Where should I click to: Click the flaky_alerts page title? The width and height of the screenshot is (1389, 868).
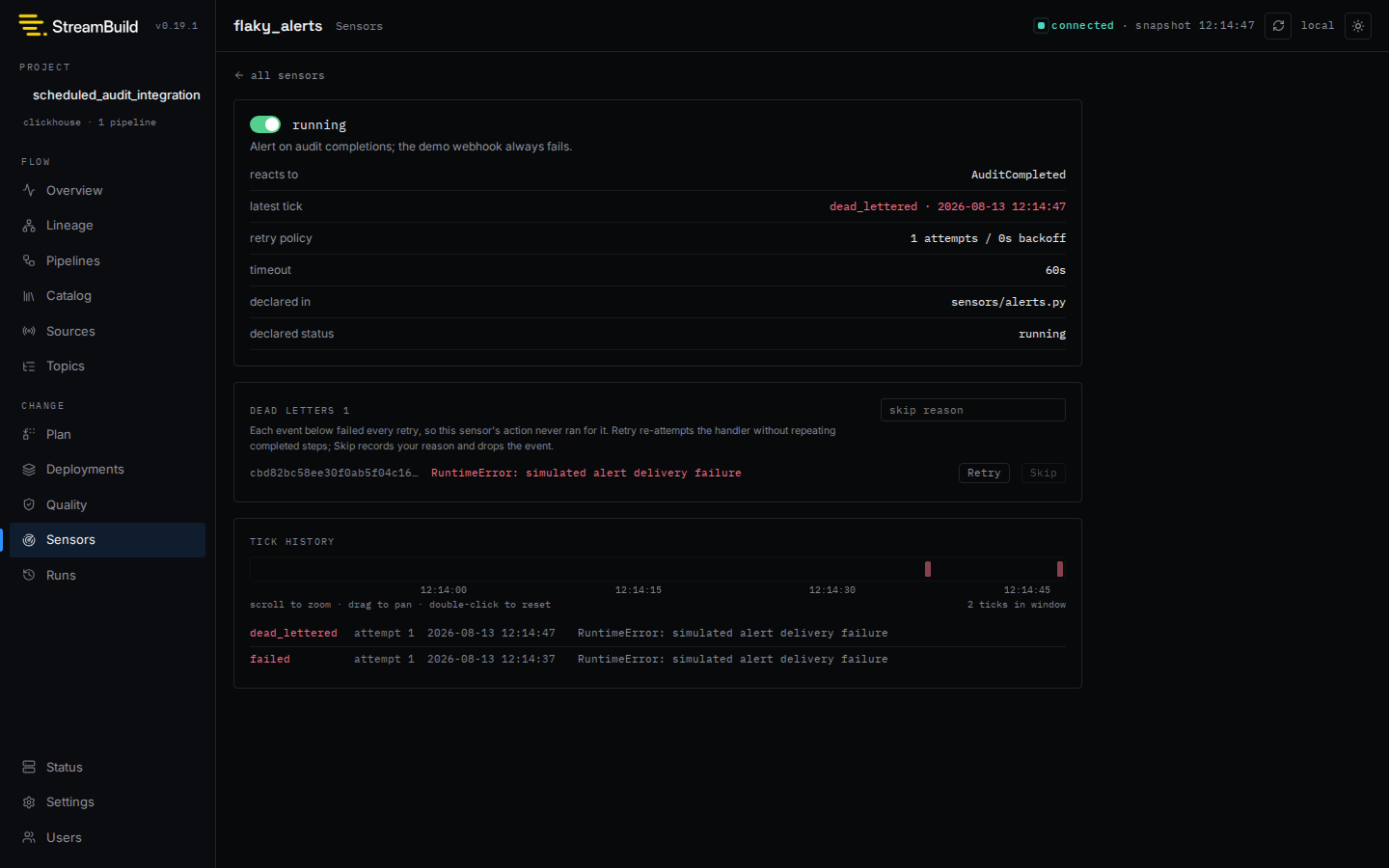click(x=278, y=26)
